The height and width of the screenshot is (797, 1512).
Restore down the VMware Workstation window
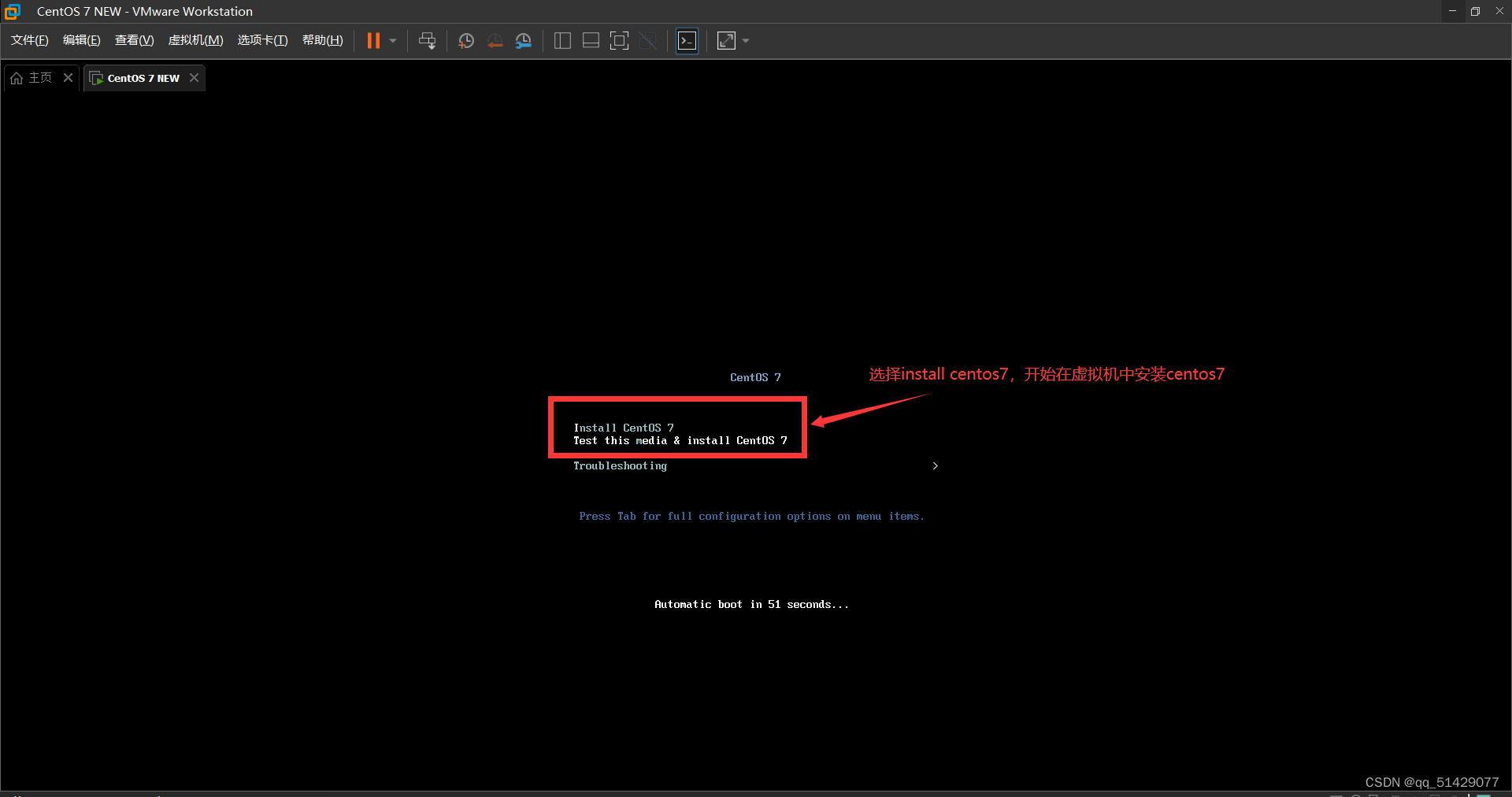pos(1476,11)
